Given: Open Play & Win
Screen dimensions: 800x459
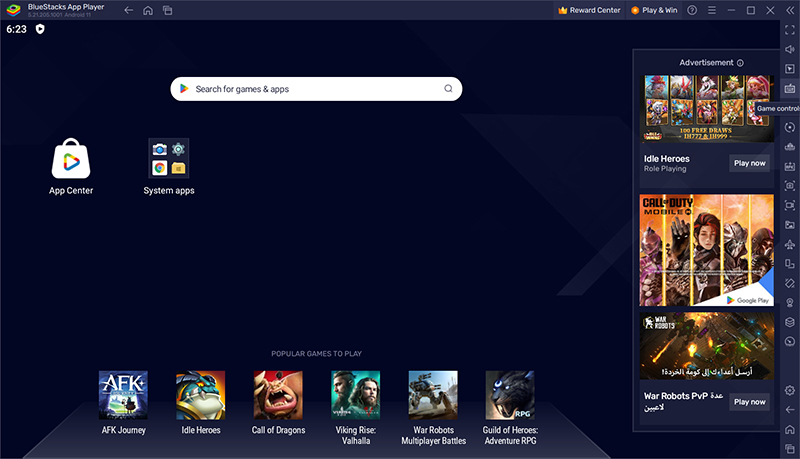Looking at the screenshot, I should (x=654, y=10).
